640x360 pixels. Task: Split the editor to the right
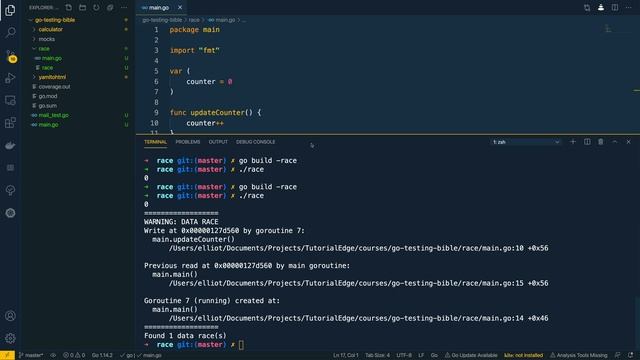pos(615,7)
